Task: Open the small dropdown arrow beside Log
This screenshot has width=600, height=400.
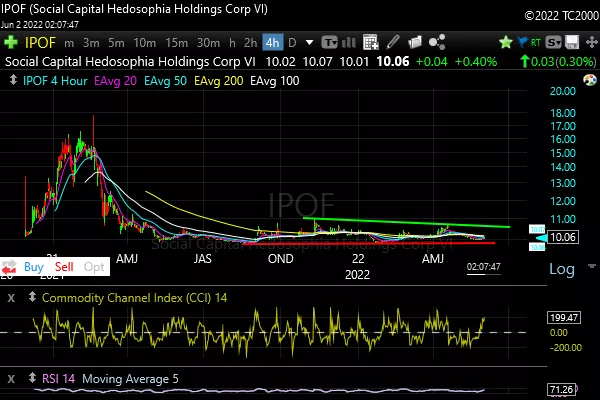Action: tap(592, 266)
